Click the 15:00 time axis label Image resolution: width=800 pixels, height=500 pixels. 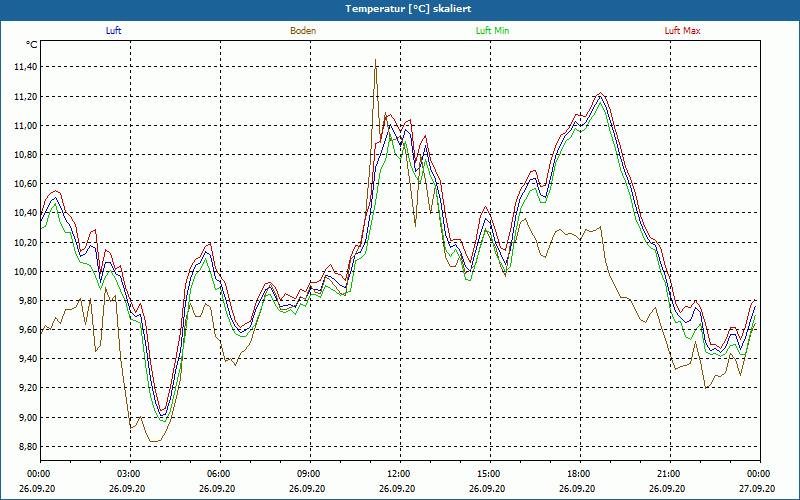[x=490, y=474]
